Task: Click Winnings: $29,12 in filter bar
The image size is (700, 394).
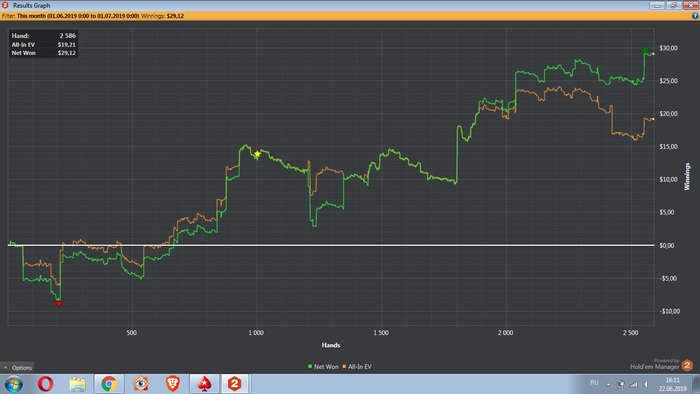Action: click(162, 16)
